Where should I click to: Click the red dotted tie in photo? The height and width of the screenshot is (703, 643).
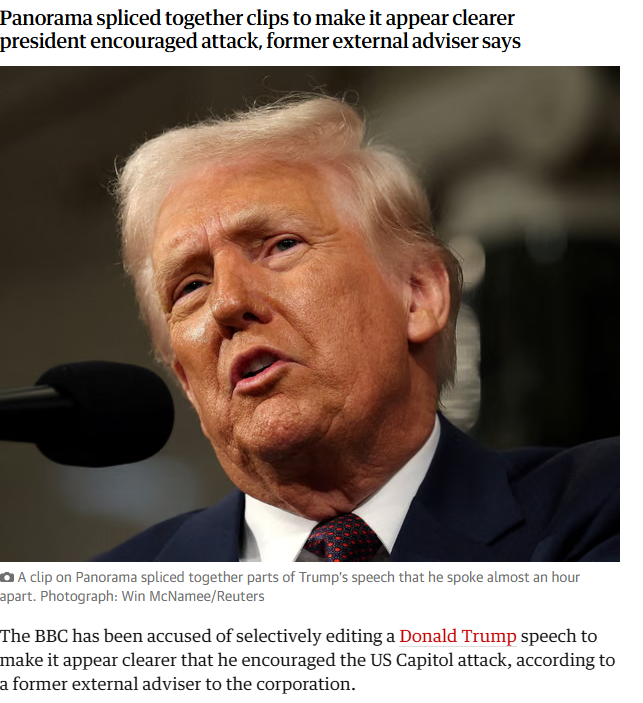point(343,538)
